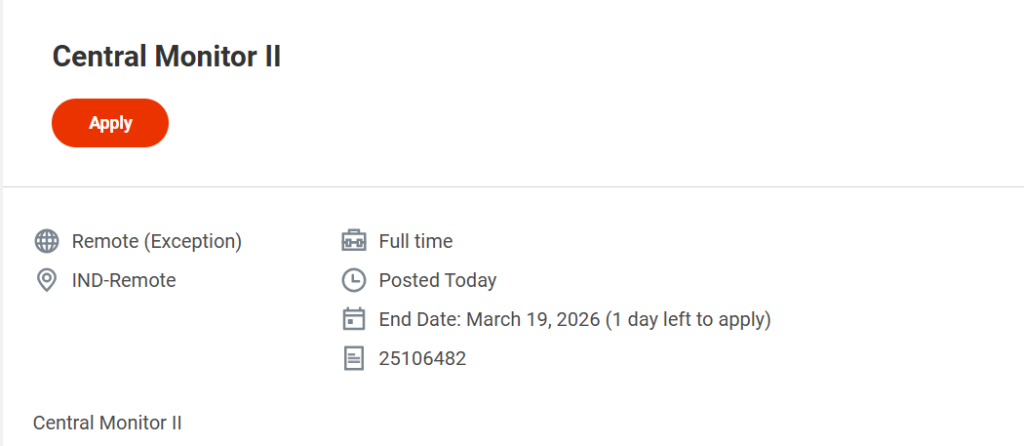Click the March 19, 2026 date

[531, 320]
